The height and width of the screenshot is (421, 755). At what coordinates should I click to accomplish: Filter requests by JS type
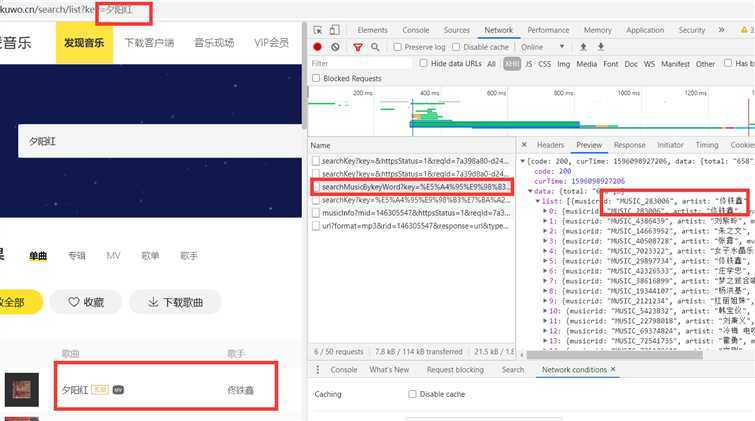pyautogui.click(x=529, y=64)
